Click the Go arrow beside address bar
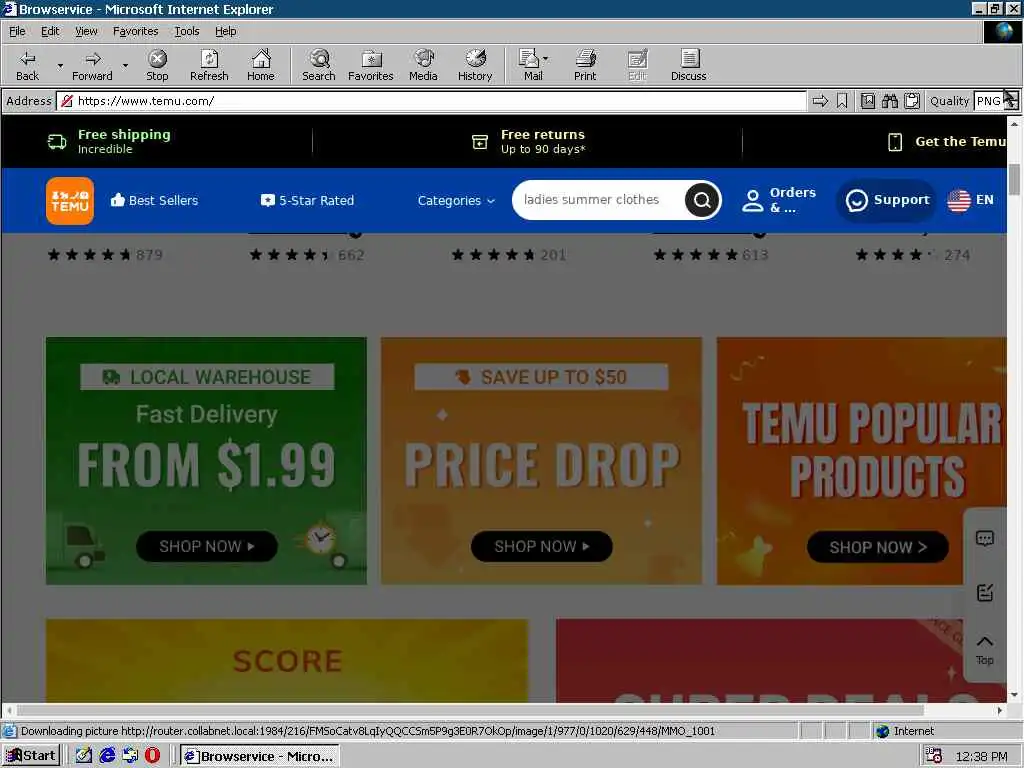Image resolution: width=1024 pixels, height=768 pixels. click(x=820, y=101)
